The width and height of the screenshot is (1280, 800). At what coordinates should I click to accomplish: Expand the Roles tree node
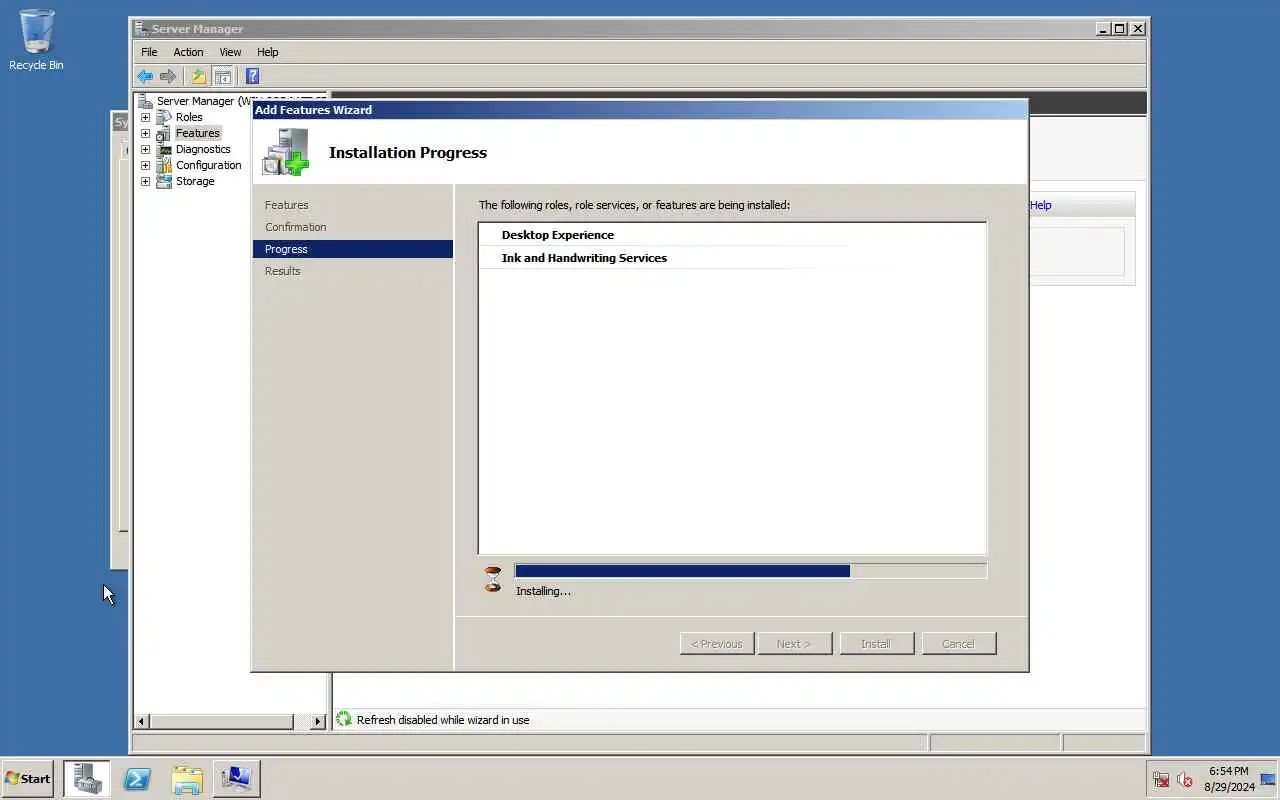pos(145,117)
